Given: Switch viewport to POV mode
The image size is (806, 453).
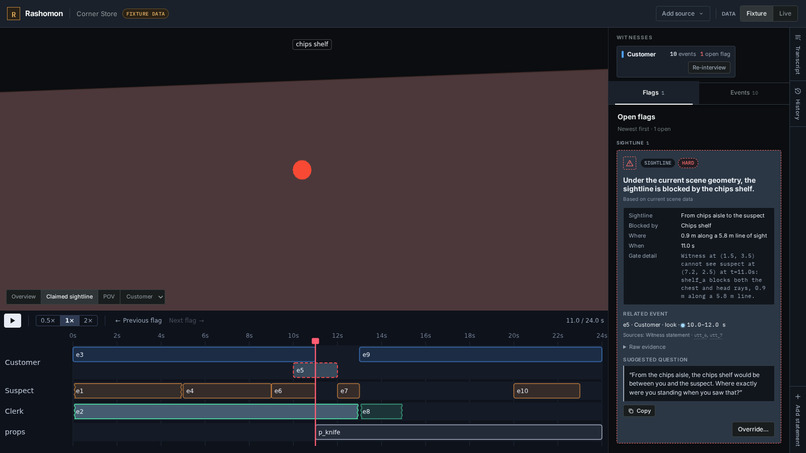Looking at the screenshot, I should click(109, 297).
